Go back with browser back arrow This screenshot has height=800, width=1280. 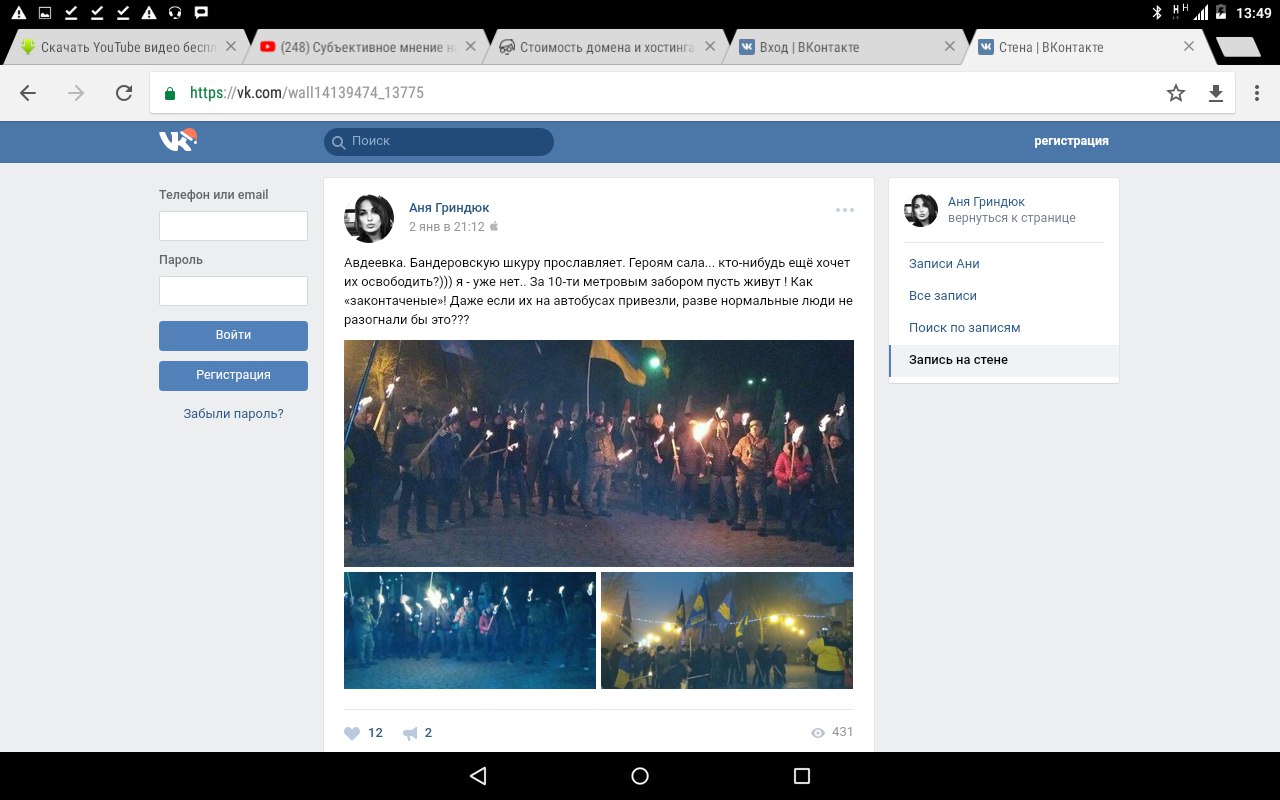(x=28, y=93)
